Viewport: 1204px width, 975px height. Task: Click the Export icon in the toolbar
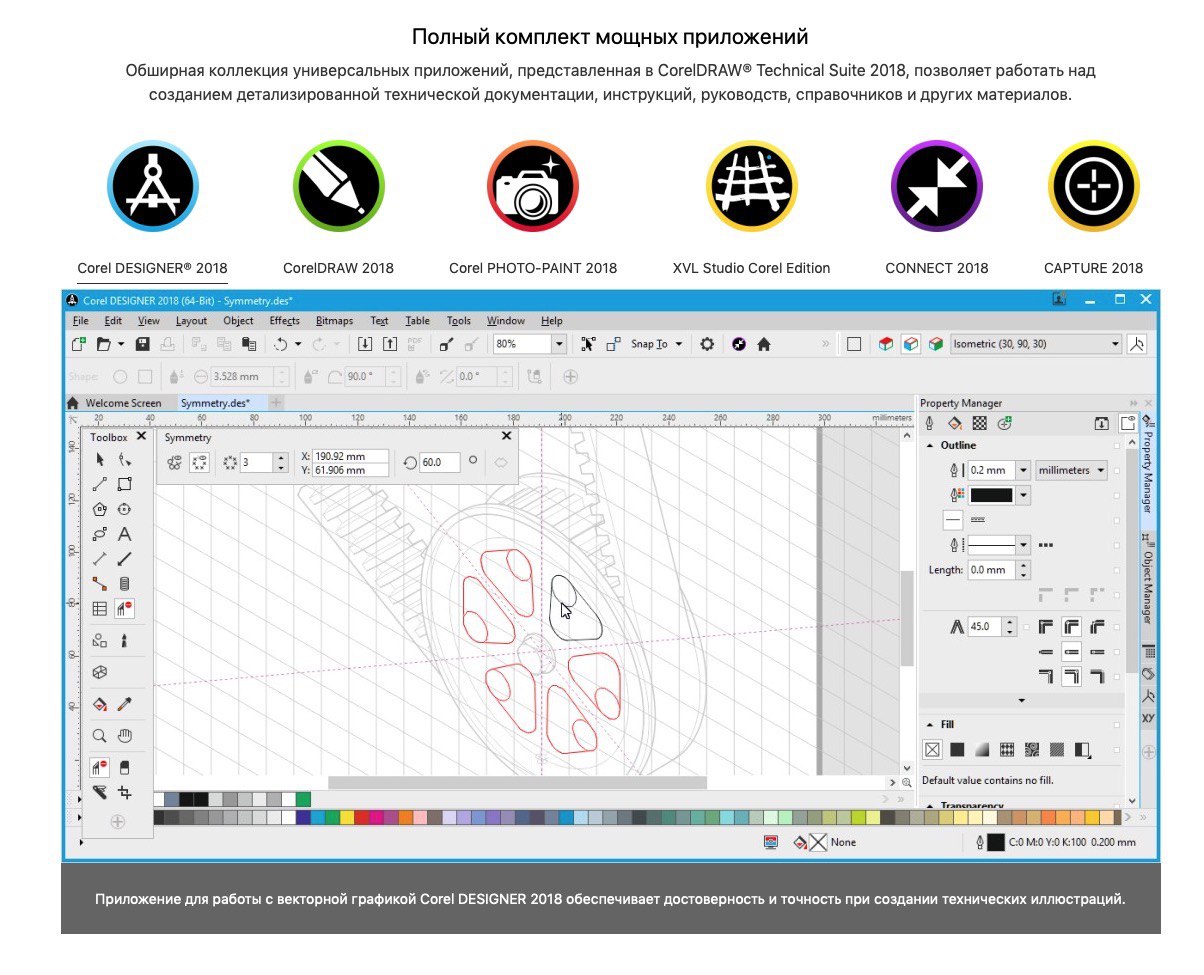point(389,344)
